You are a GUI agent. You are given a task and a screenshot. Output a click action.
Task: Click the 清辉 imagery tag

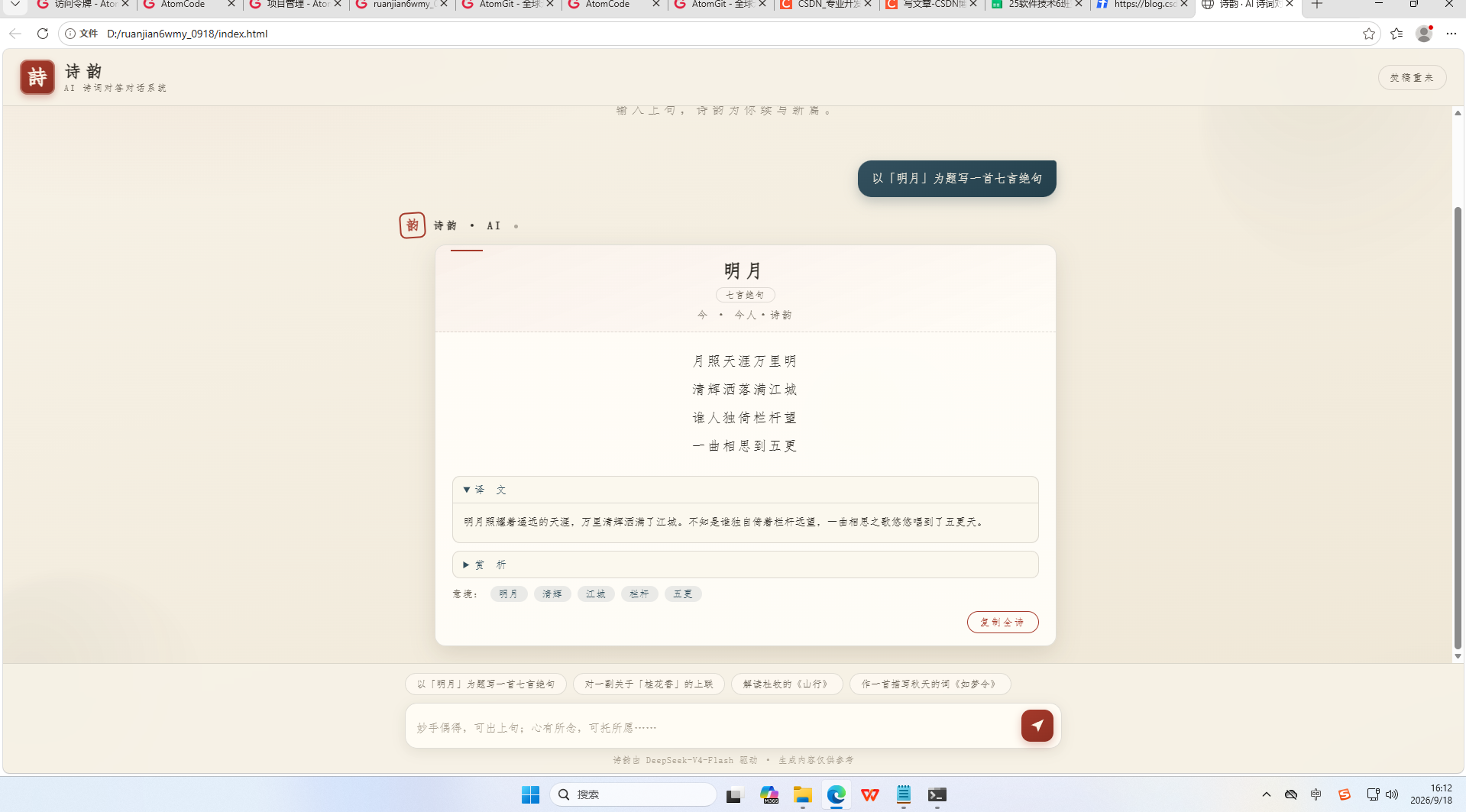552,594
